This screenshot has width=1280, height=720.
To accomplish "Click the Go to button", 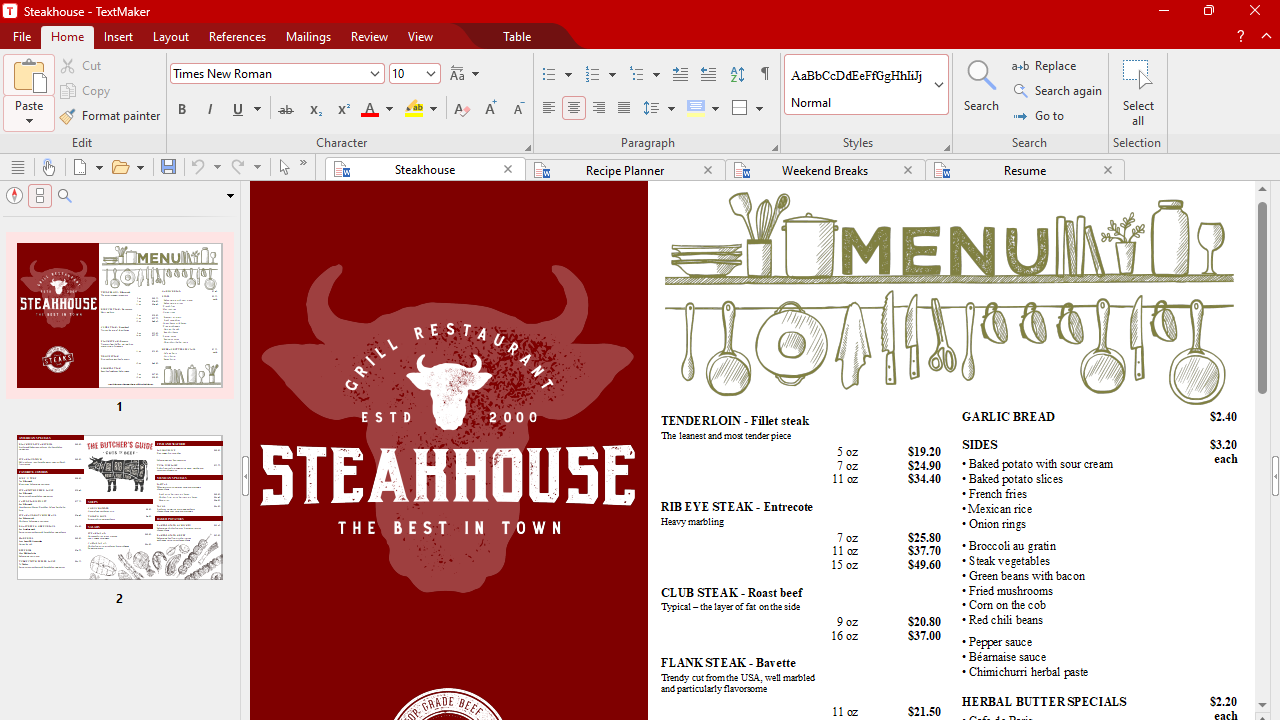I will click(x=1049, y=116).
